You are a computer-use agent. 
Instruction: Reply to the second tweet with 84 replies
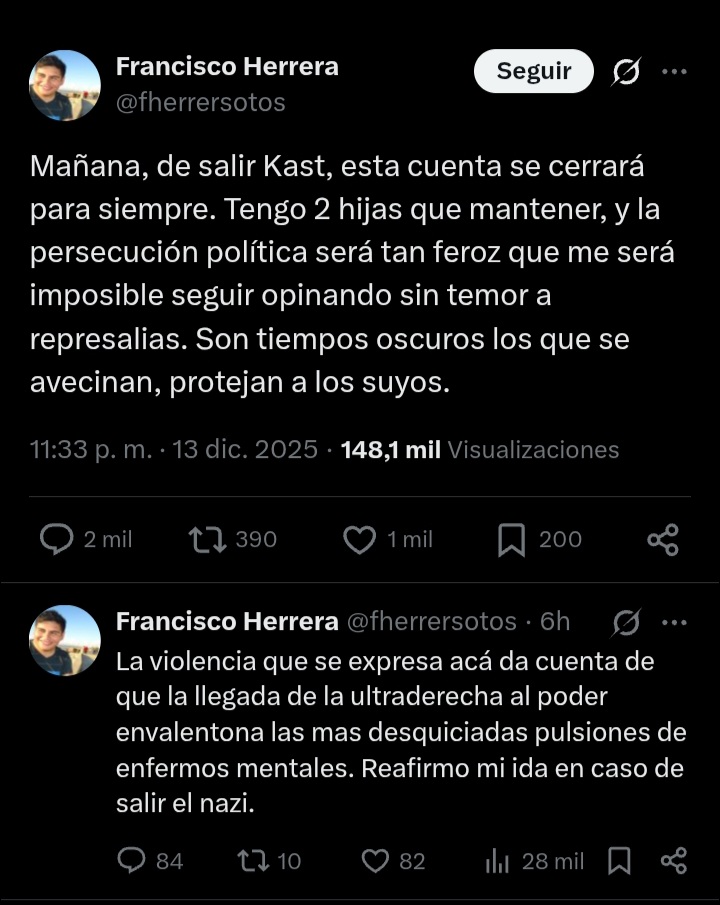[132, 860]
